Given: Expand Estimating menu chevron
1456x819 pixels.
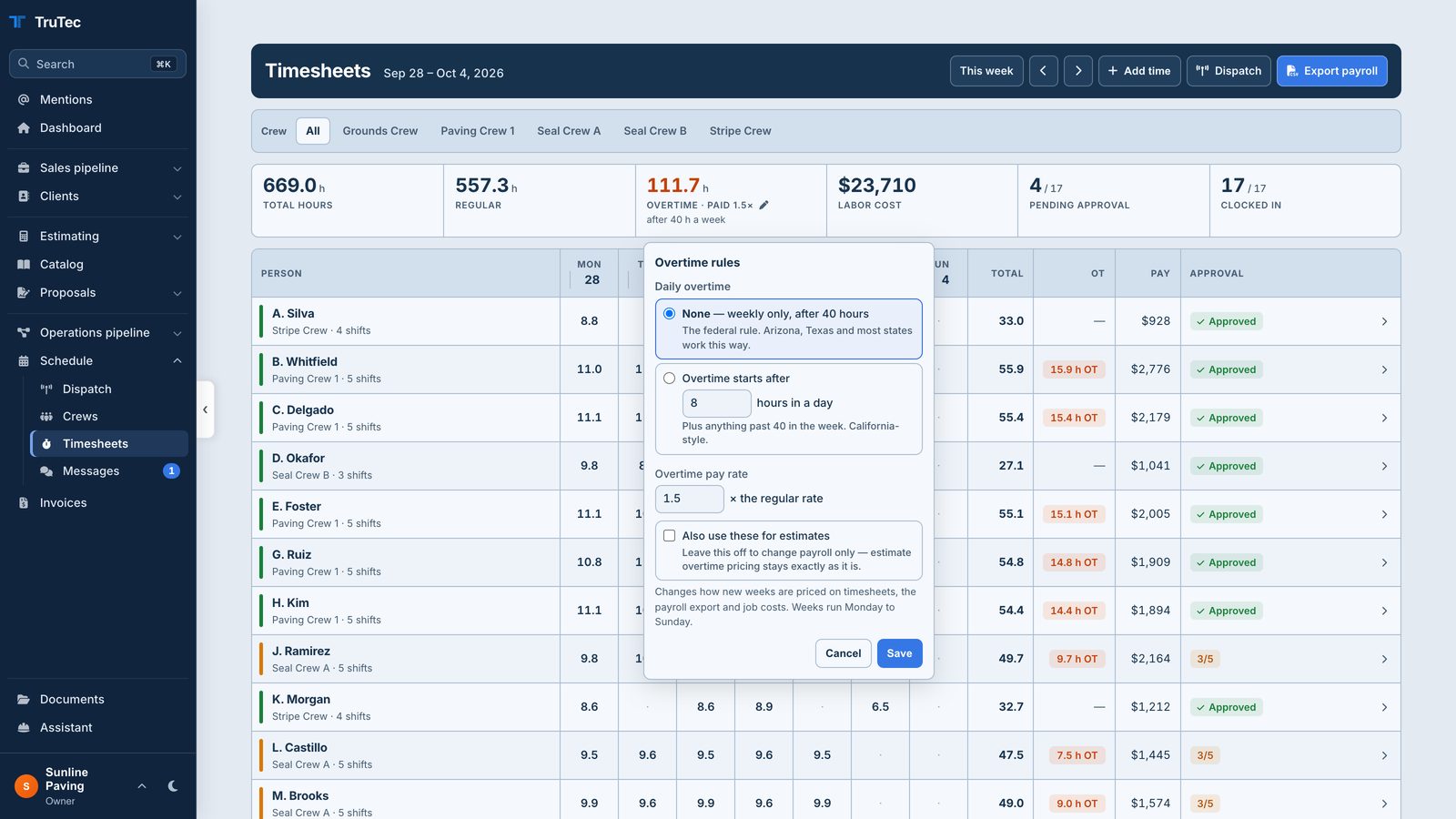Looking at the screenshot, I should pyautogui.click(x=177, y=237).
